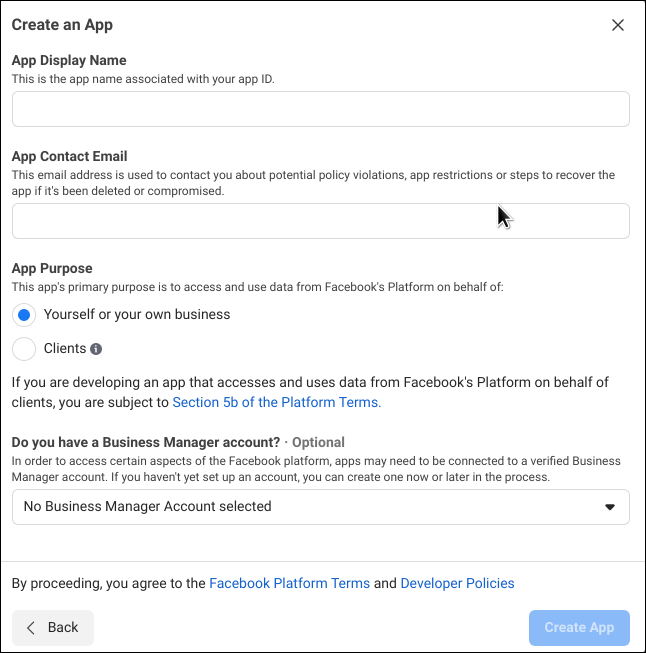
Task: Click the 'App Display Name' field label
Action: coord(69,60)
